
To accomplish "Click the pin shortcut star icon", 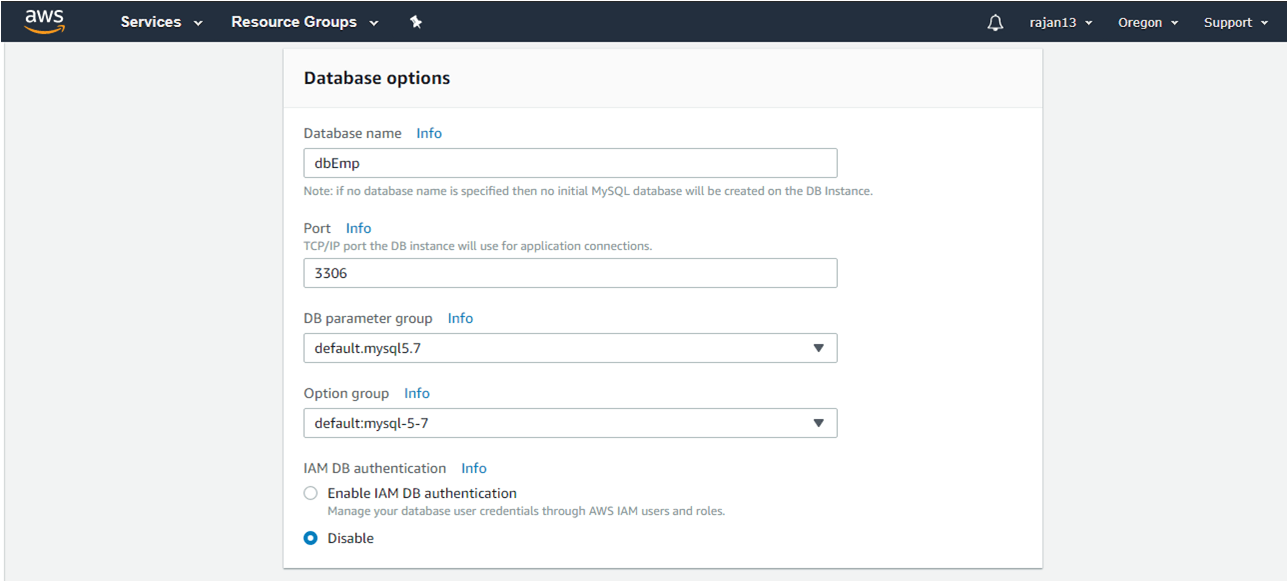I will pyautogui.click(x=416, y=21).
